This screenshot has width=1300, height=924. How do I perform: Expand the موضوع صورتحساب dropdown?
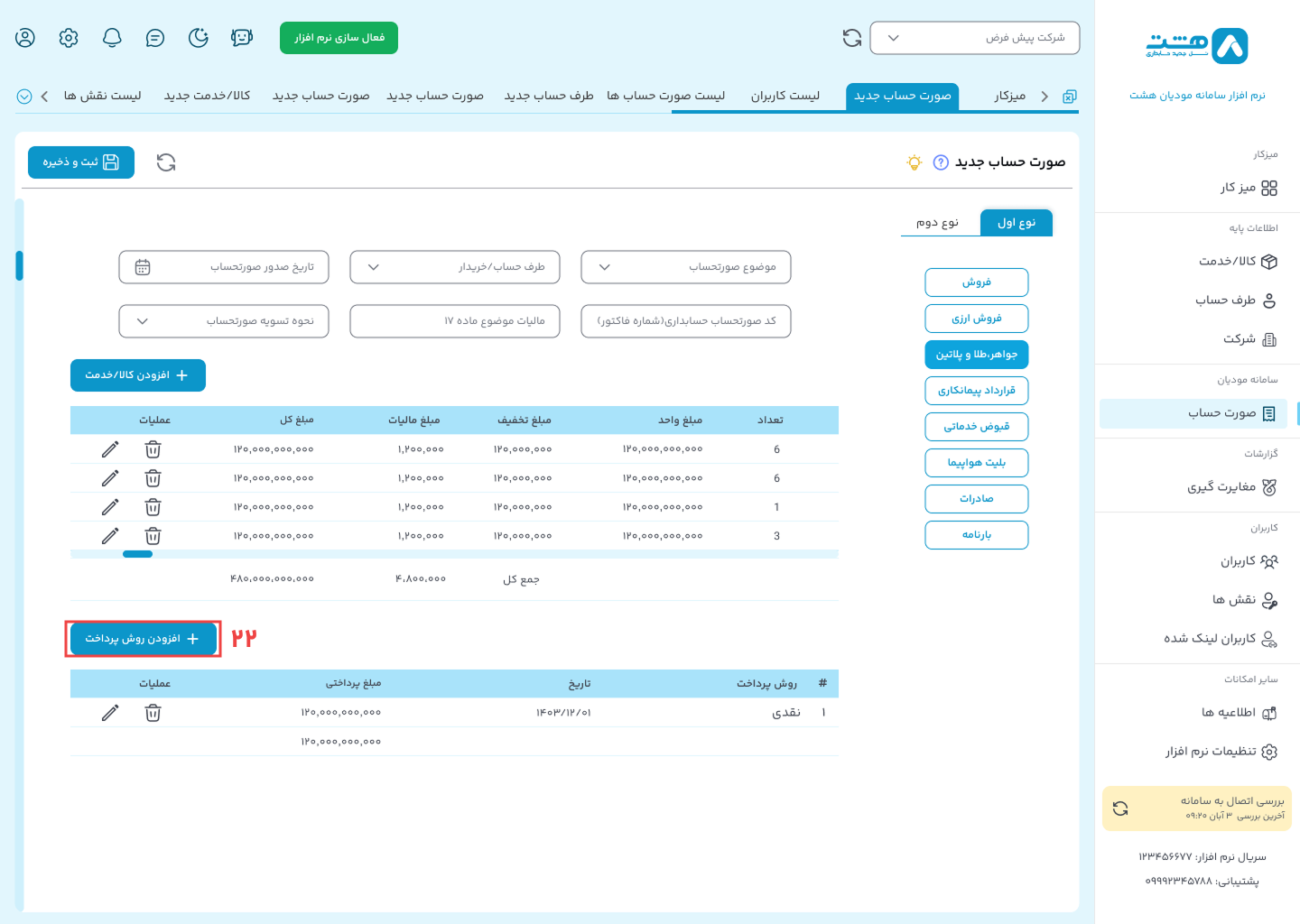pos(685,267)
